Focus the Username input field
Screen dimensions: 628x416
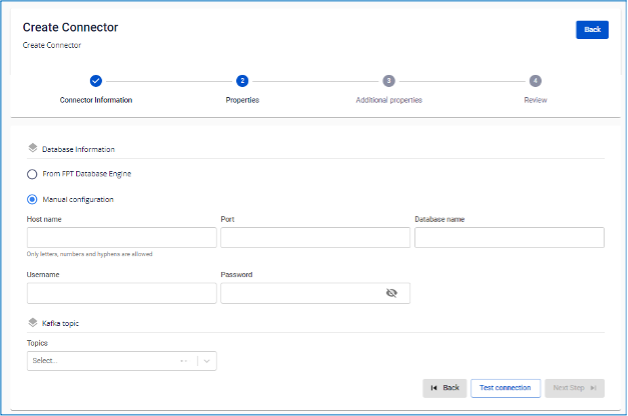tap(122, 293)
